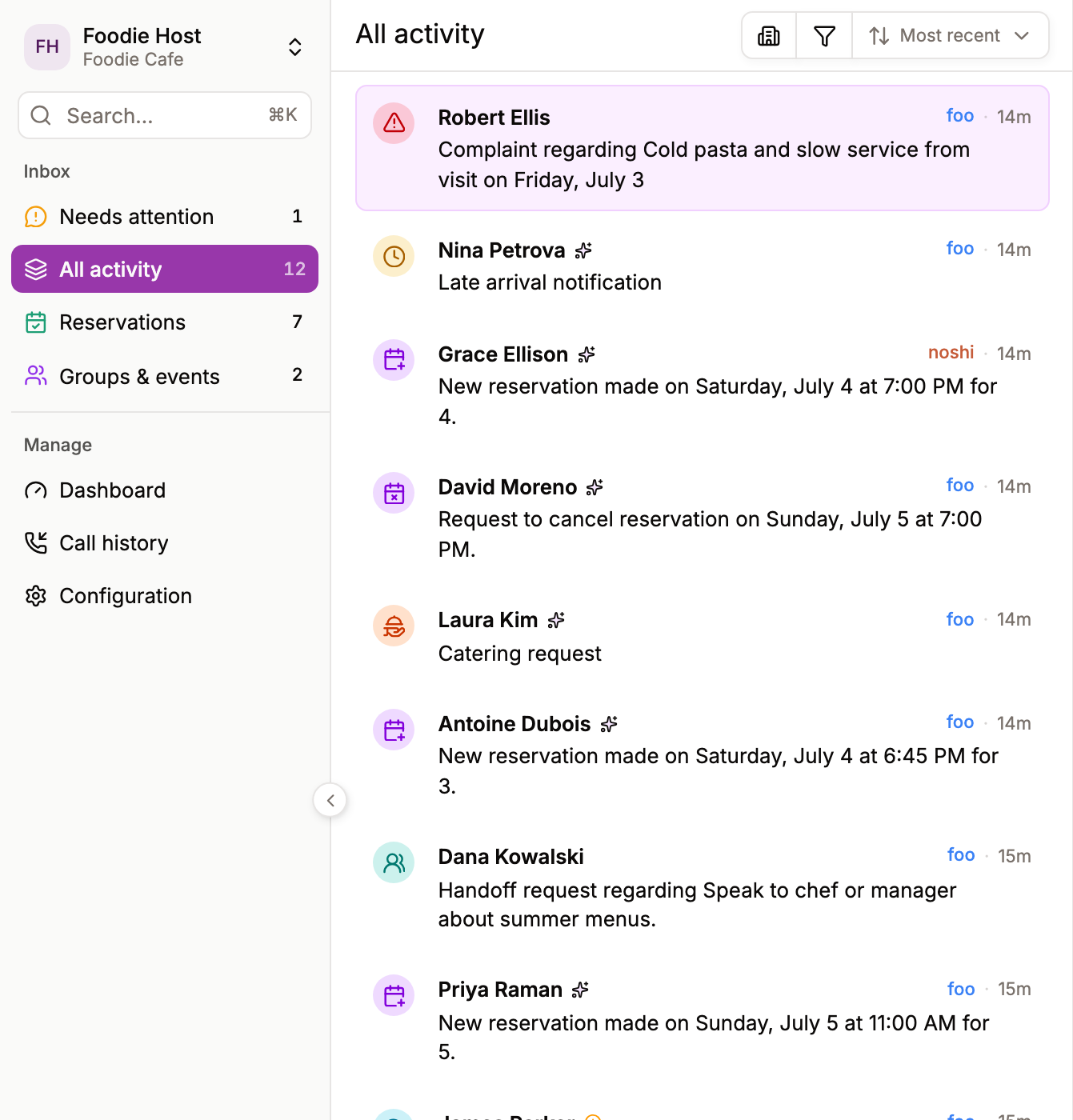
Task: Click the FH avatar badge
Action: (x=47, y=47)
